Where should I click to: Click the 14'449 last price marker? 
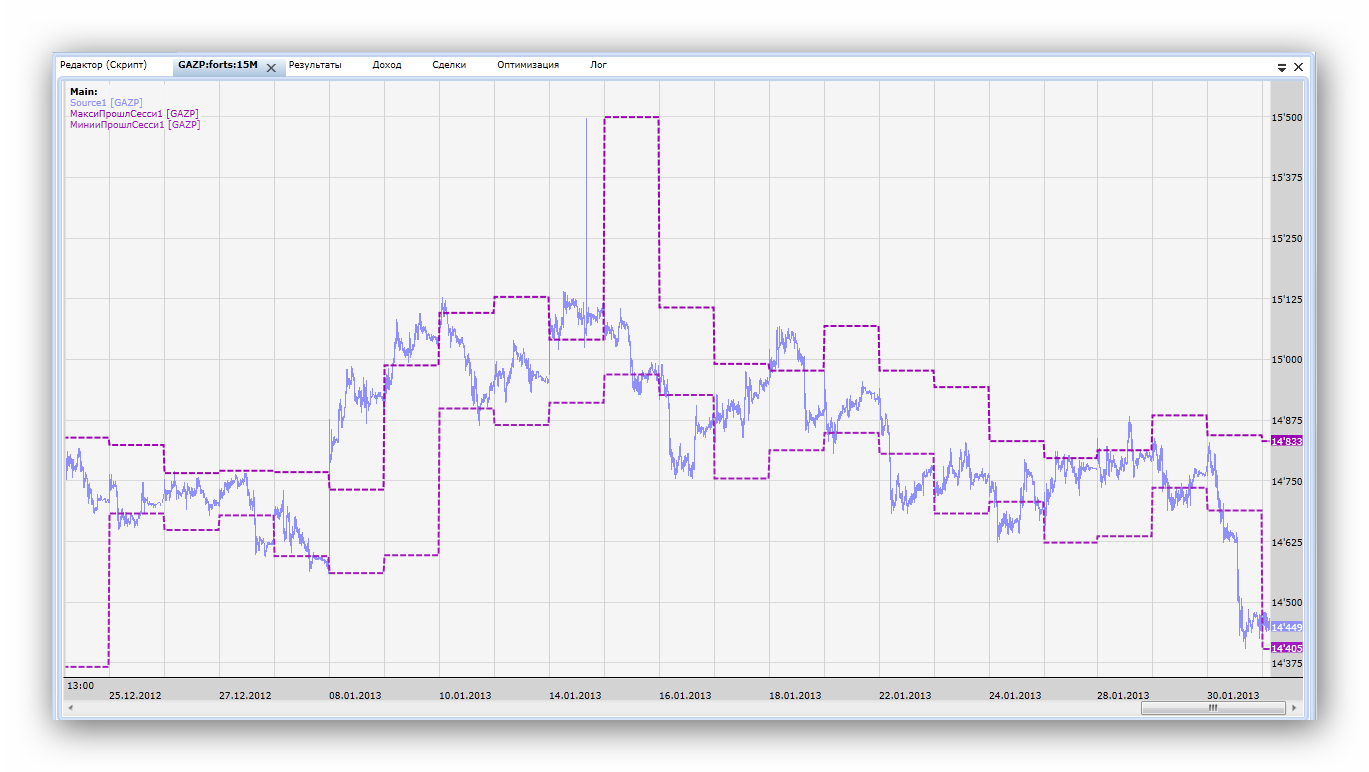1286,627
